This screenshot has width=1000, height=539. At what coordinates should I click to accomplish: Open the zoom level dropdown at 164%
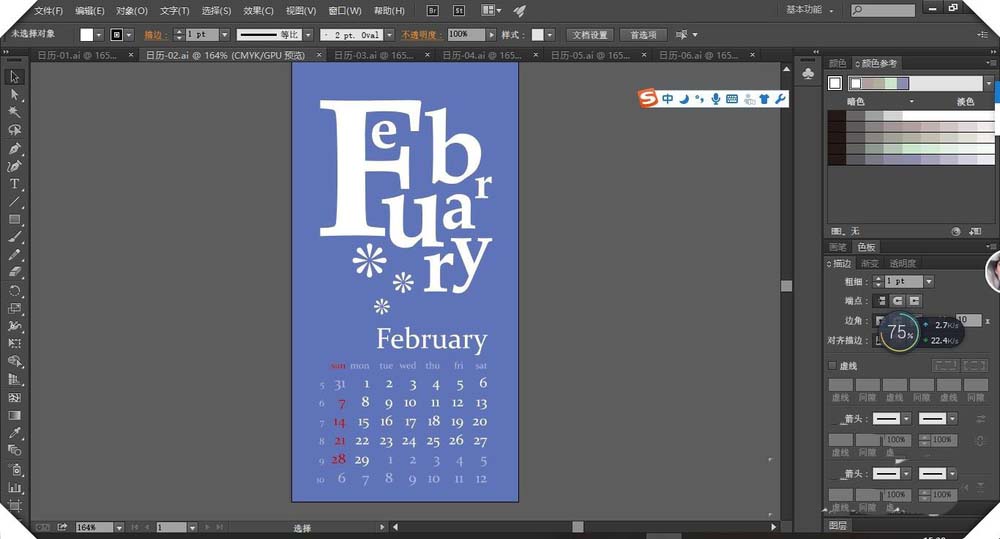point(119,527)
